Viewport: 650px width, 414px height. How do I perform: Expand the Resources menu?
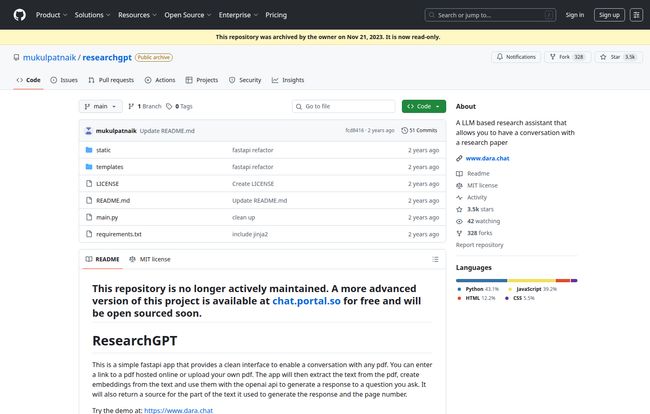(x=137, y=15)
